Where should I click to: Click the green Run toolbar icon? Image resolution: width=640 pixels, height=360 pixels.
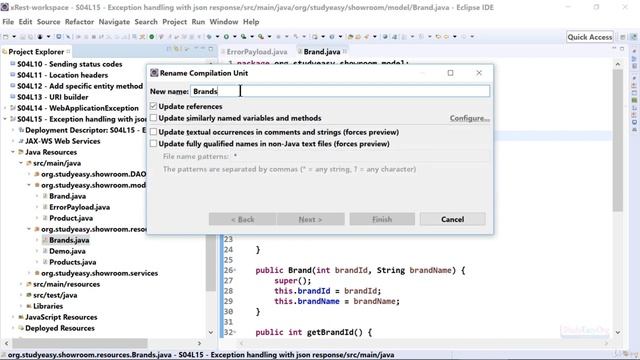point(226,37)
